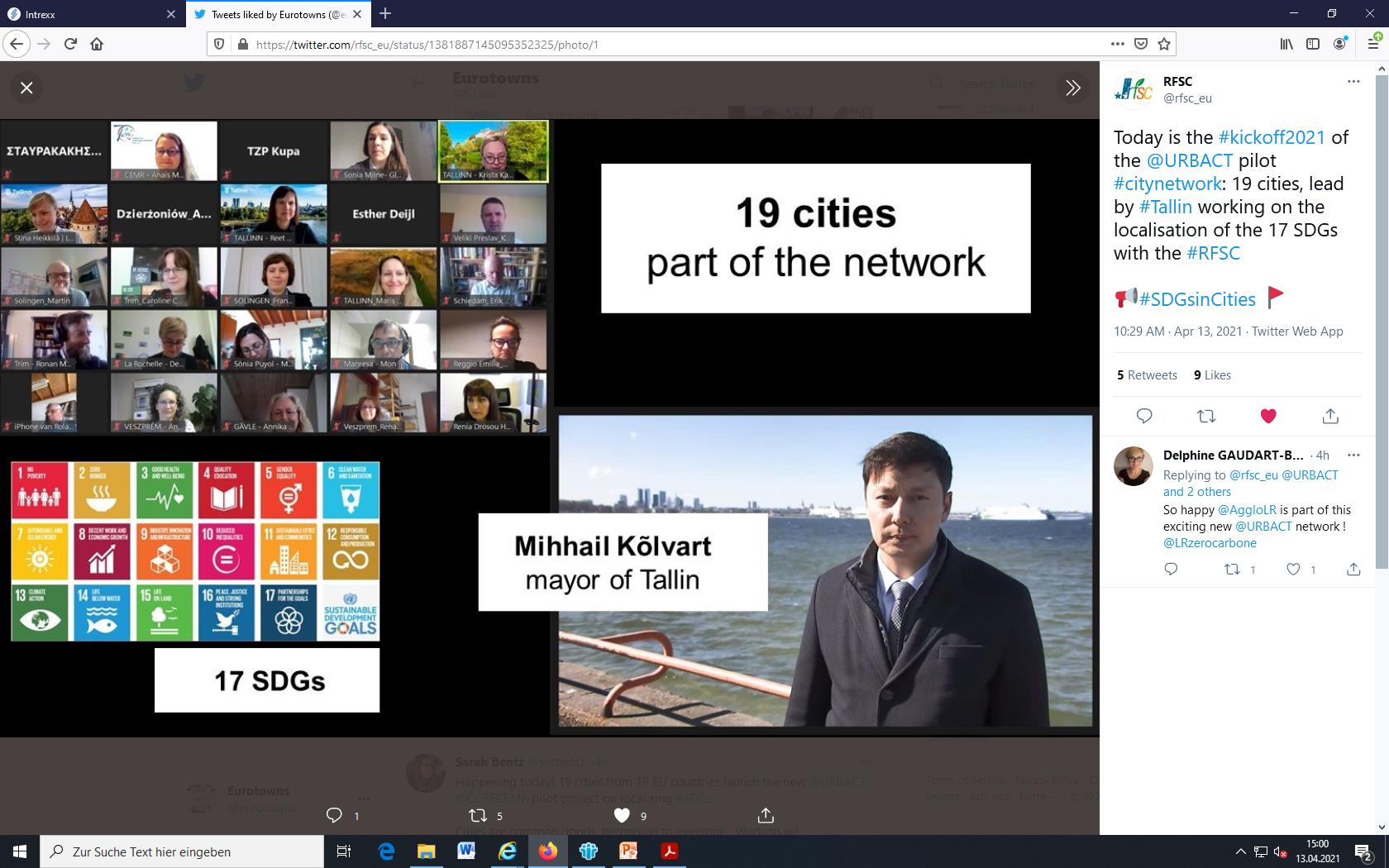Image resolution: width=1389 pixels, height=868 pixels.
Task: Retweet the RFSC tweet in the sidebar
Action: (x=1206, y=416)
